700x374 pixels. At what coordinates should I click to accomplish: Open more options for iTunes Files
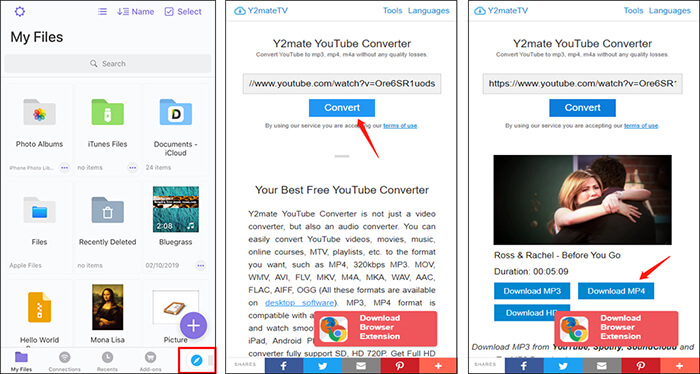click(133, 167)
